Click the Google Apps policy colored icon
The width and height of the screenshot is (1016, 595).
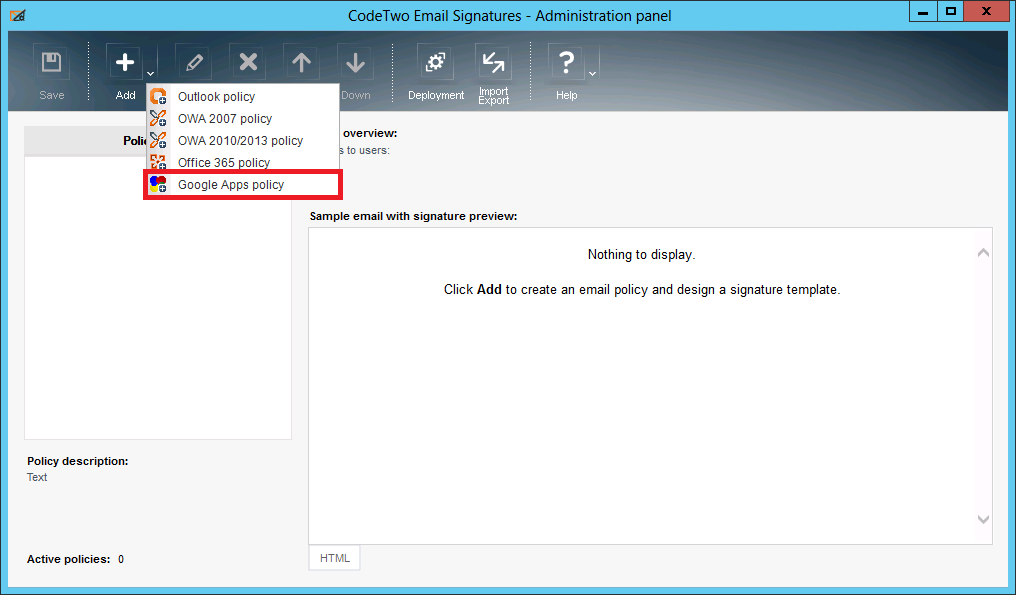coord(158,185)
